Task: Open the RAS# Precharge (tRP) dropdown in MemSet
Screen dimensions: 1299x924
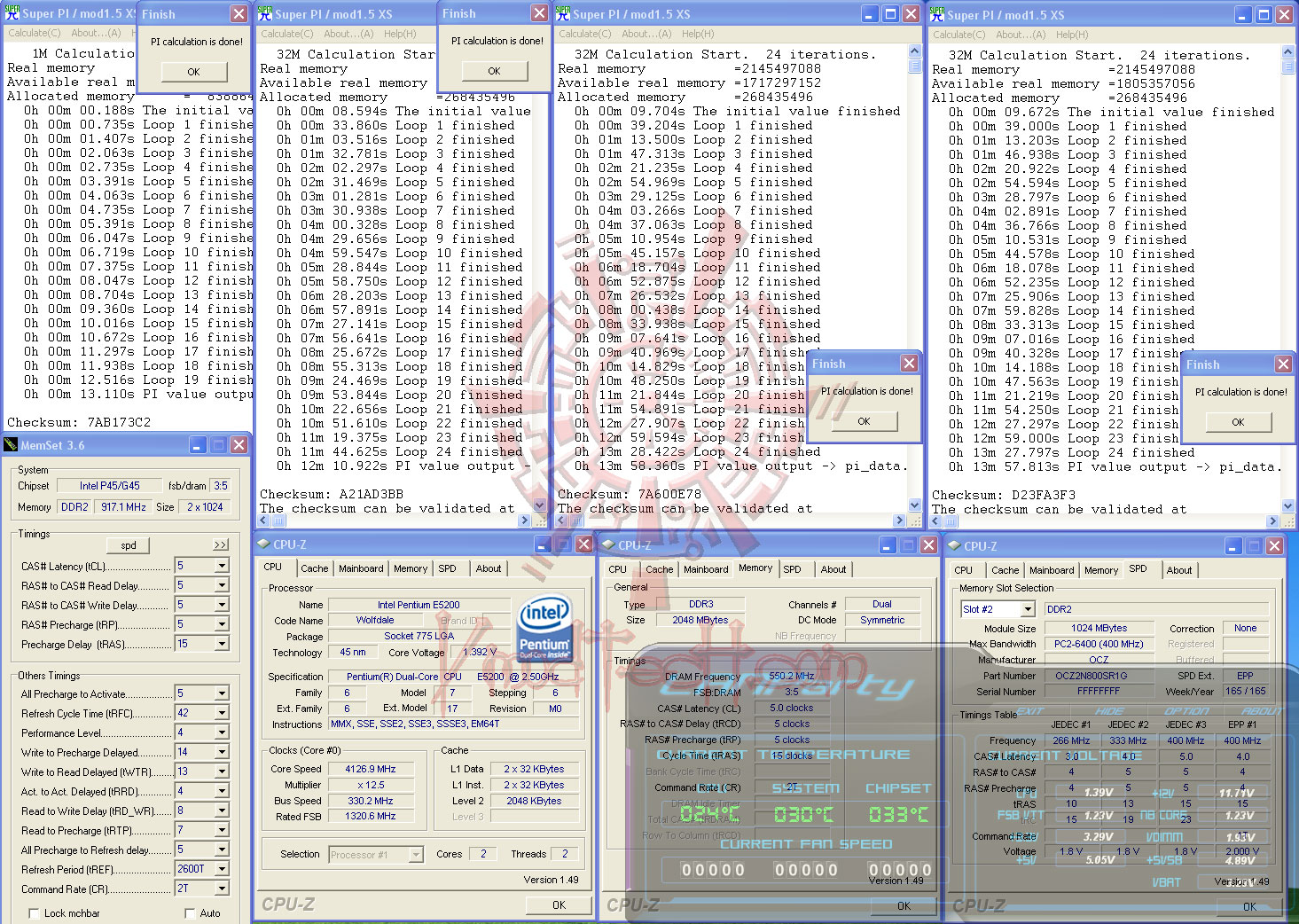Action: [222, 624]
